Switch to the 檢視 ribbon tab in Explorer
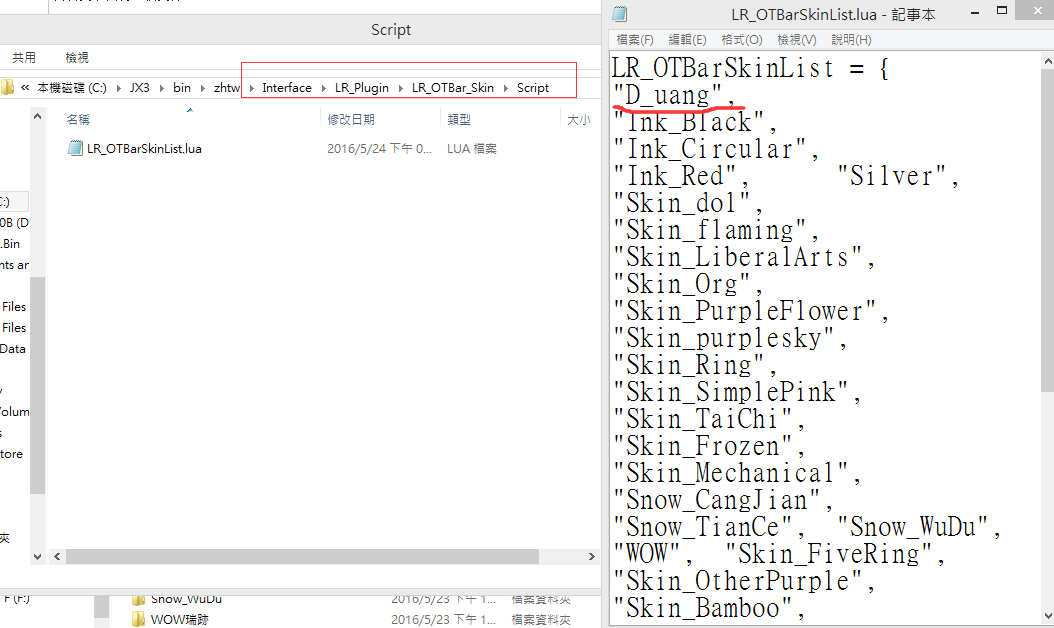Screen dimensions: 1054x628 click(77, 58)
